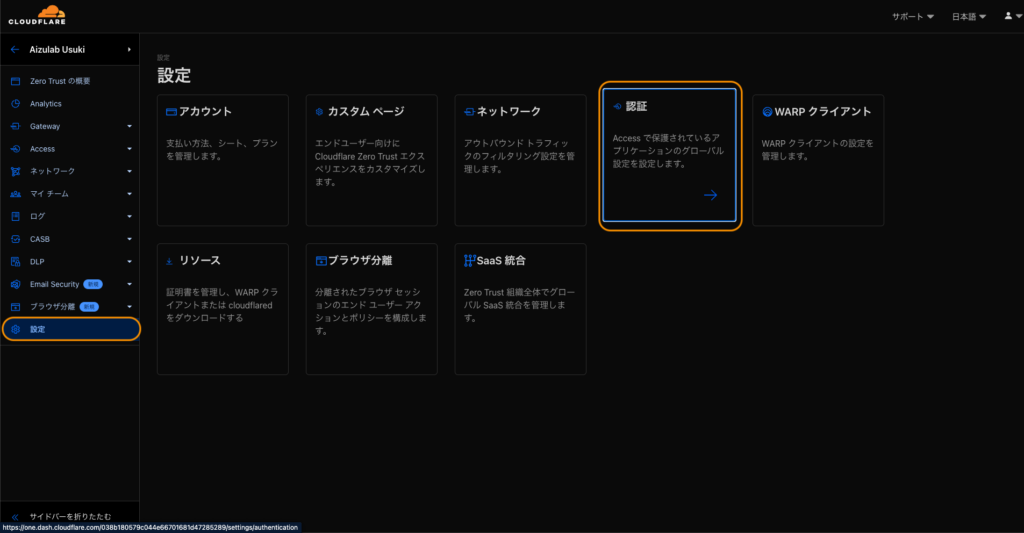Click the 新規 badge next to Email Security
This screenshot has height=533, width=1024.
point(93,284)
